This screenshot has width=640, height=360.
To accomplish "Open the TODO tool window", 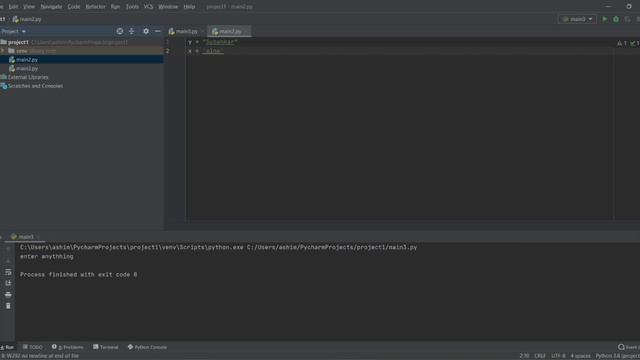I will click(x=33, y=347).
